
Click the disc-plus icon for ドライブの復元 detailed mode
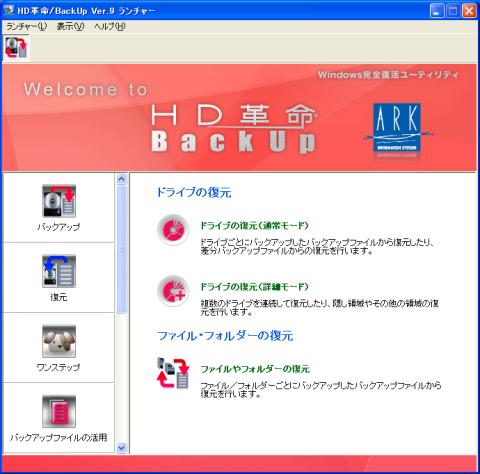click(173, 291)
